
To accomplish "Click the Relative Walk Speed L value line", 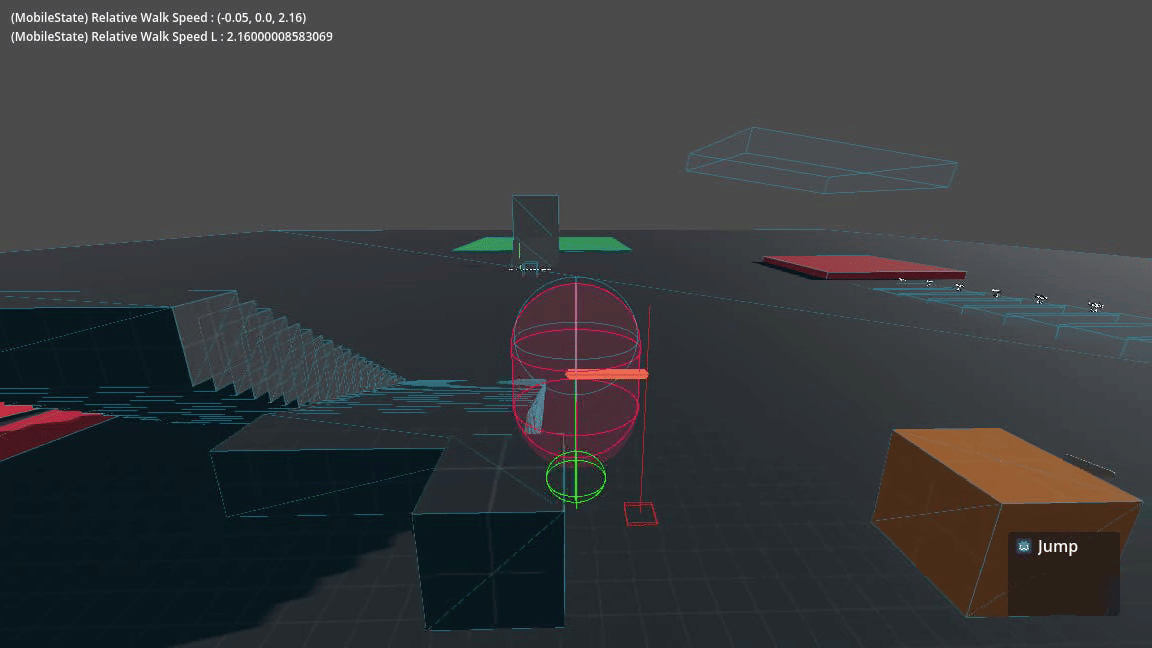I will (171, 36).
